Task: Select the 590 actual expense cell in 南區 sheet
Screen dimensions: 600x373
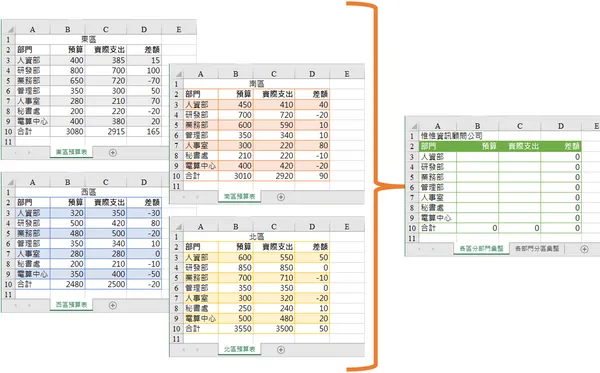Action: click(274, 125)
